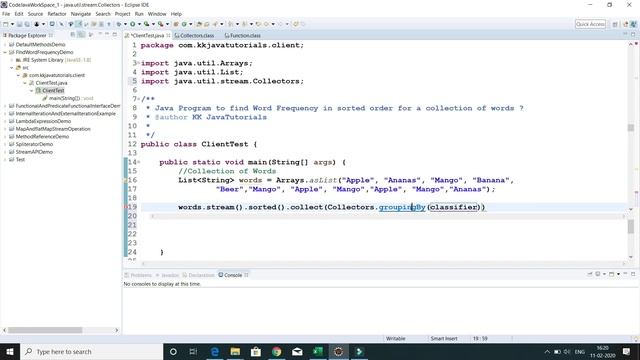Screen dimensions: 640x360
Task: Click the Writable status bar entry
Action: 396,338
